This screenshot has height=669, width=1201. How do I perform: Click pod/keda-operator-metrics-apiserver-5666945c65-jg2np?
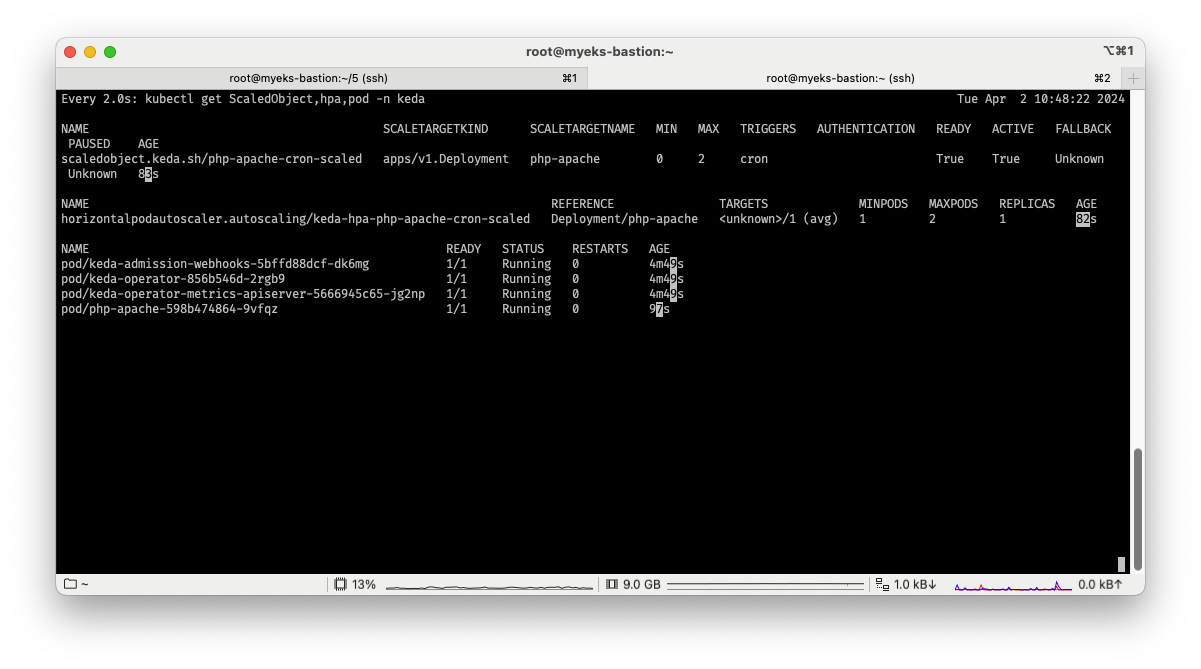tap(243, 294)
